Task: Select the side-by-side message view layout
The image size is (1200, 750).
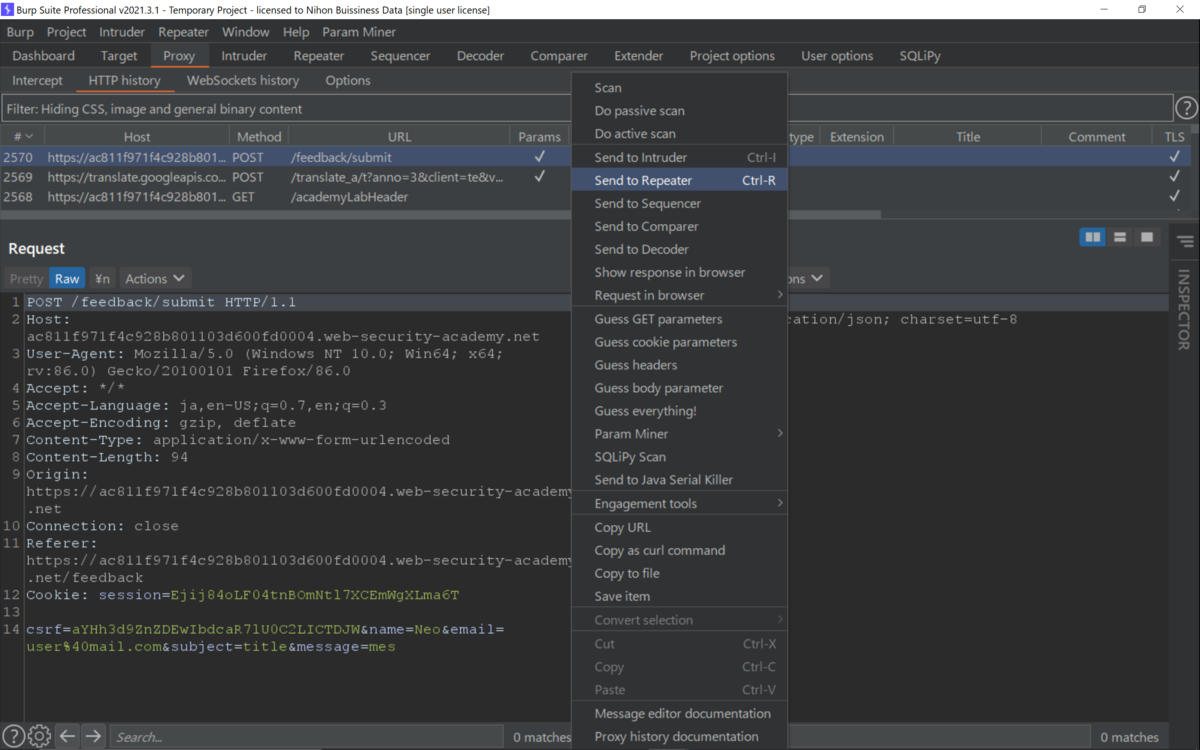Action: pos(1092,237)
